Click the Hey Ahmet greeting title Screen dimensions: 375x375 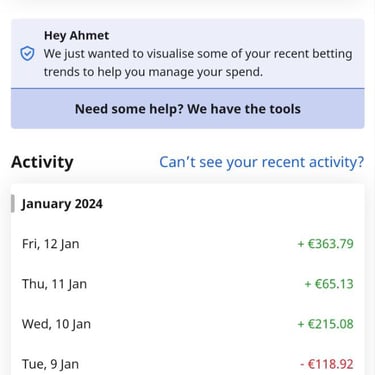pyautogui.click(x=76, y=35)
